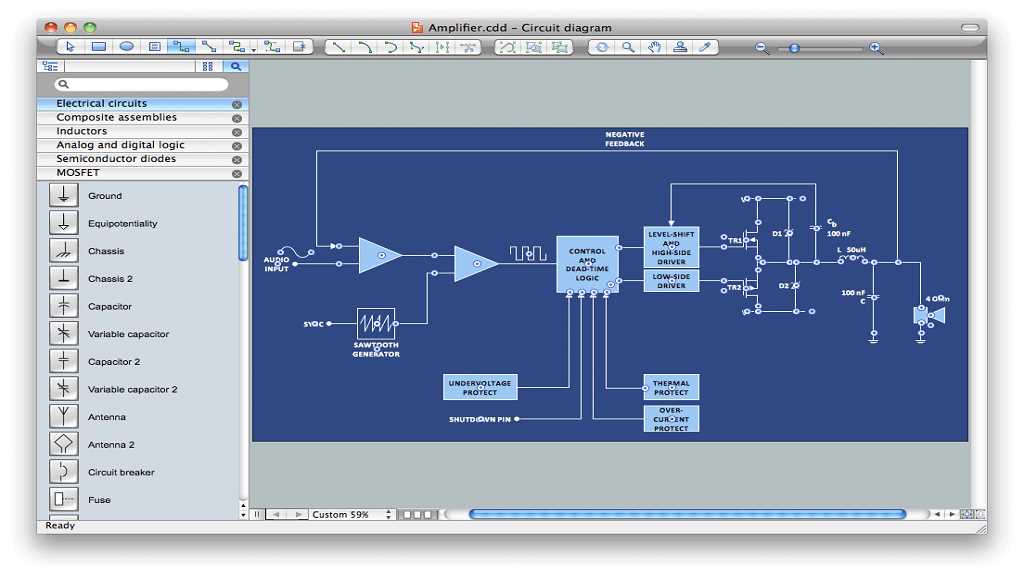Pick the Variable capacitor symbol
The width and height of the screenshot is (1024, 576).
click(63, 334)
